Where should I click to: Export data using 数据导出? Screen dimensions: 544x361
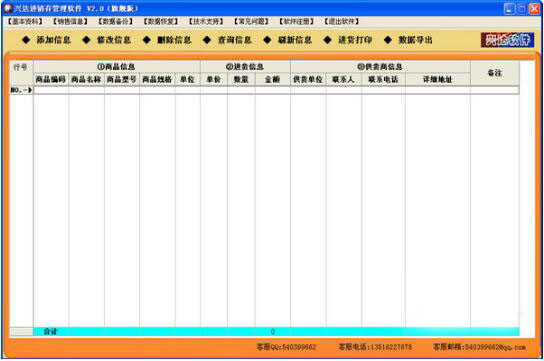pyautogui.click(x=408, y=40)
